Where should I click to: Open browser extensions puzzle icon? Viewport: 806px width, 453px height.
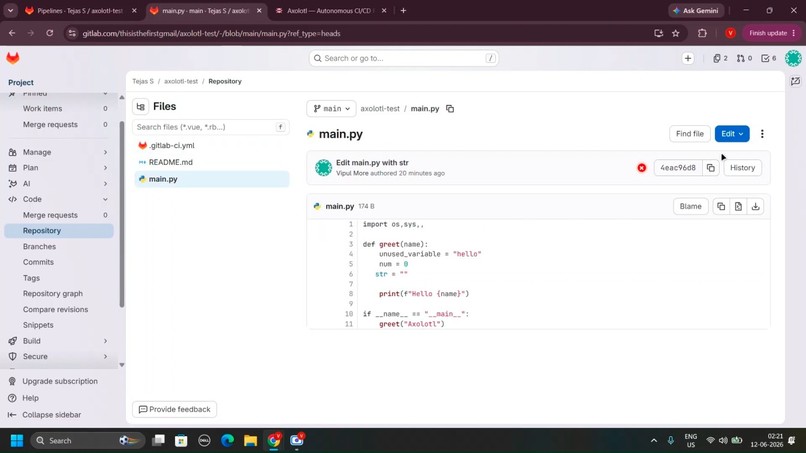pos(702,33)
